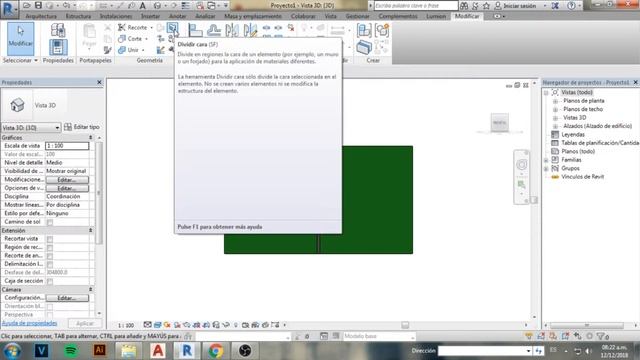Open the Vista 3D: {3D} view selector dropdown
640x360 pixels.
pyautogui.click(x=31, y=128)
